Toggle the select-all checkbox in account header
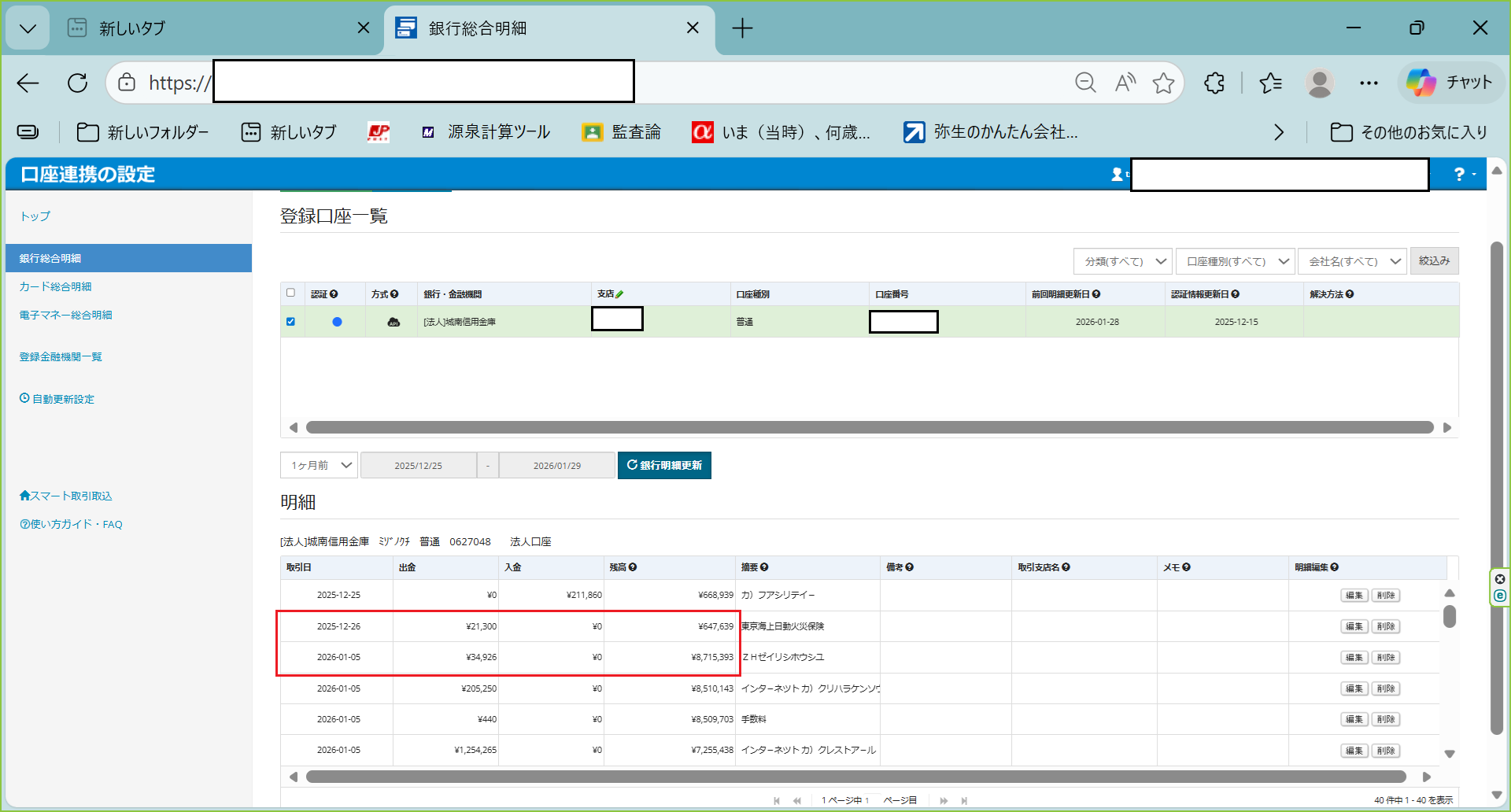This screenshot has height=812, width=1511. (x=290, y=293)
